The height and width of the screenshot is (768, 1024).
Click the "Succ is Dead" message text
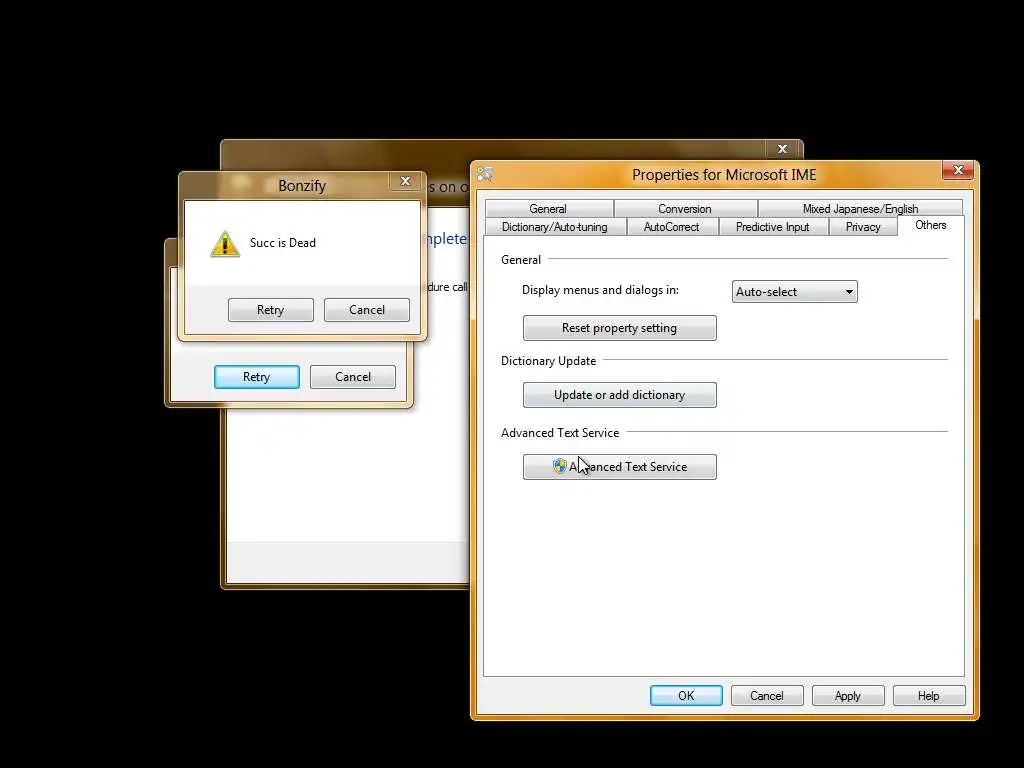(x=283, y=243)
